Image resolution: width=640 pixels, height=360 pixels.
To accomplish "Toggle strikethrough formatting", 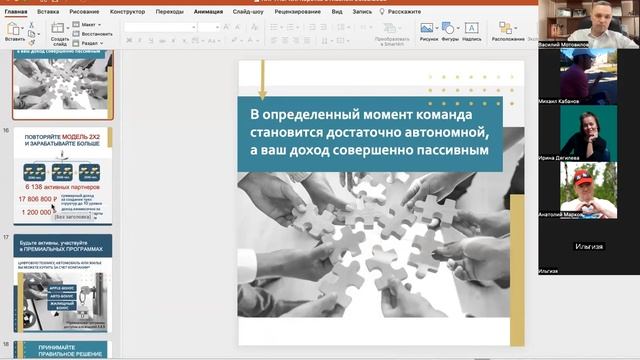I will pyautogui.click(x=162, y=40).
